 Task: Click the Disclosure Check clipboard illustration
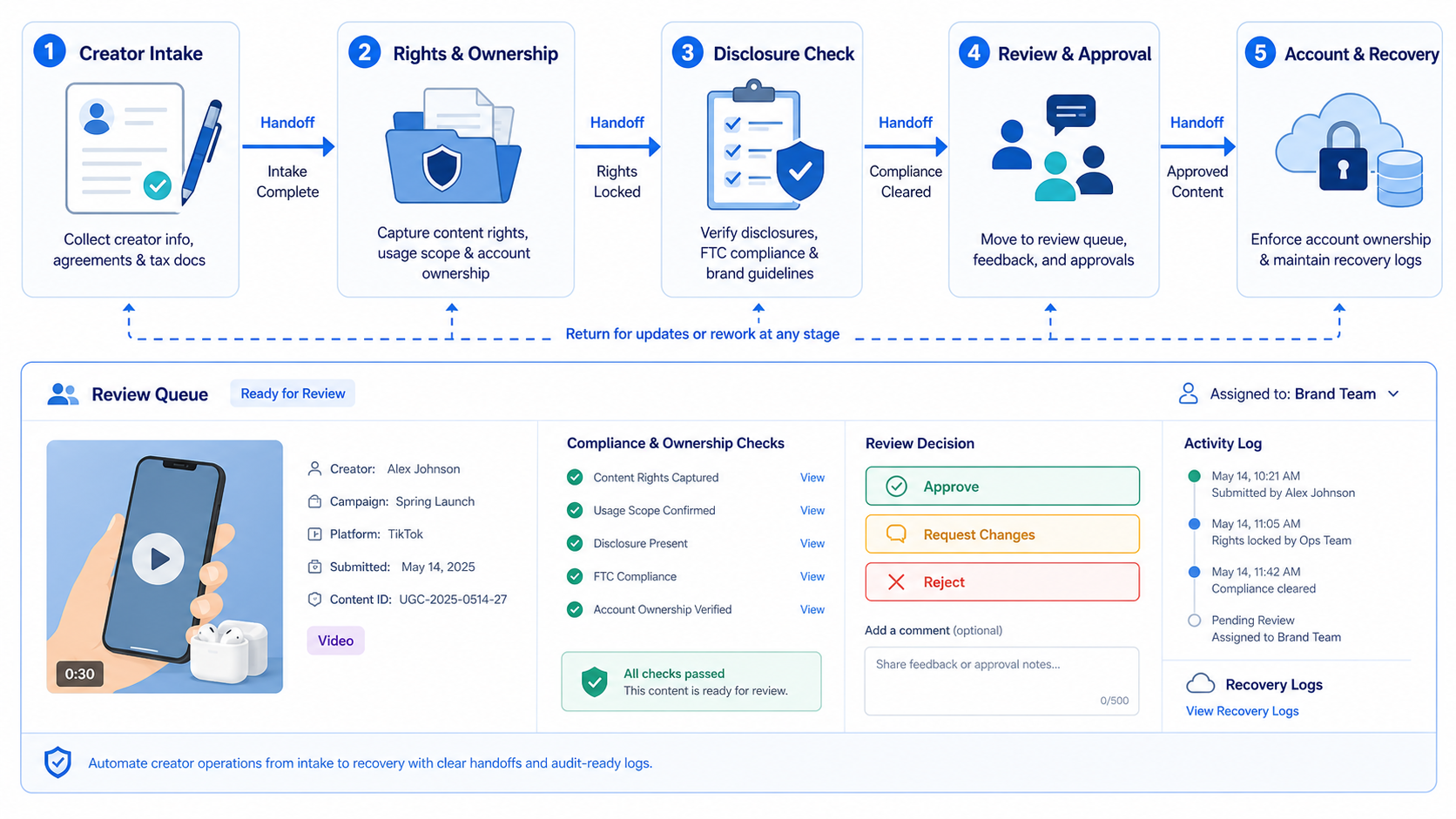[x=765, y=146]
